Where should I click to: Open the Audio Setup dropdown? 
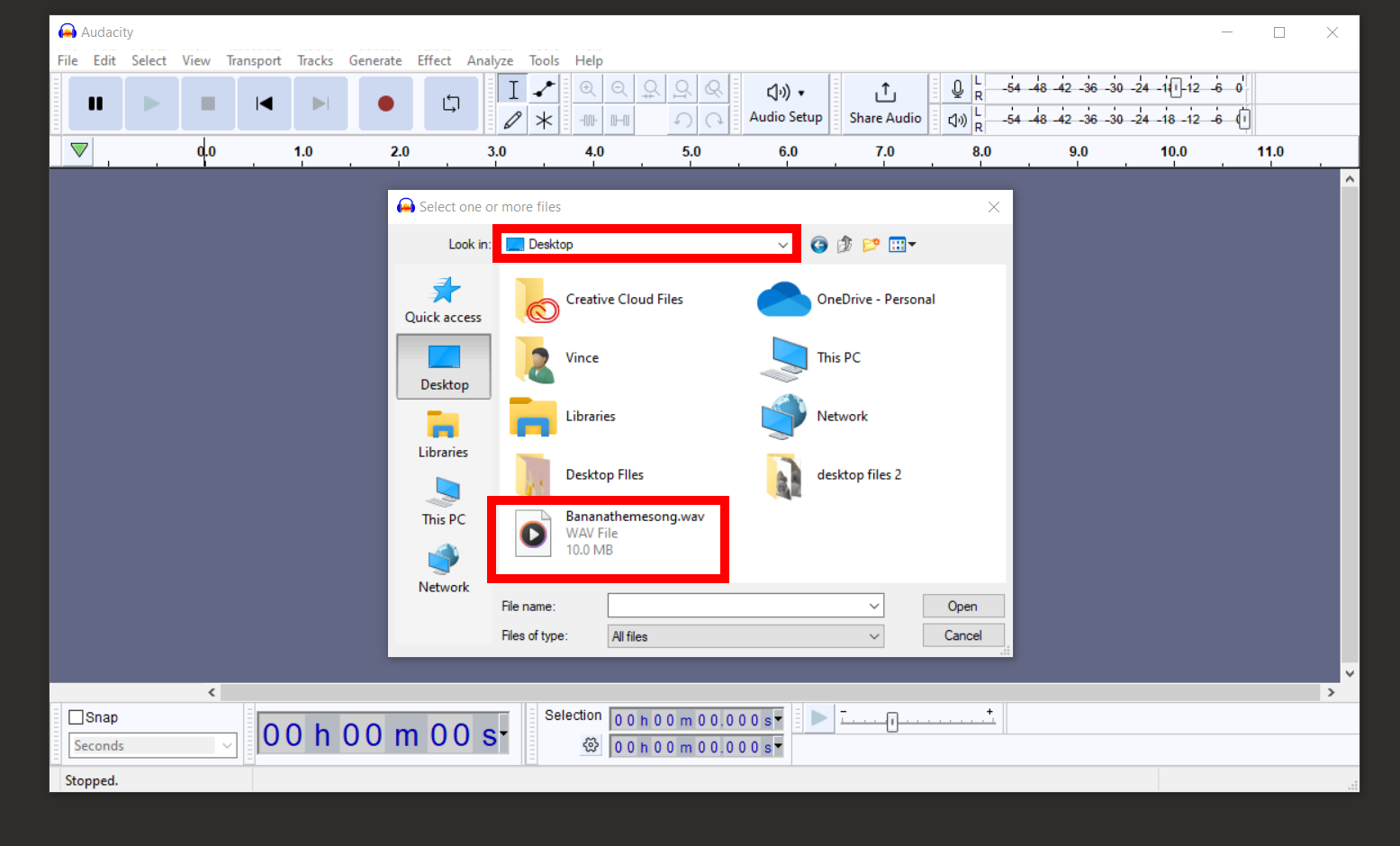785,103
